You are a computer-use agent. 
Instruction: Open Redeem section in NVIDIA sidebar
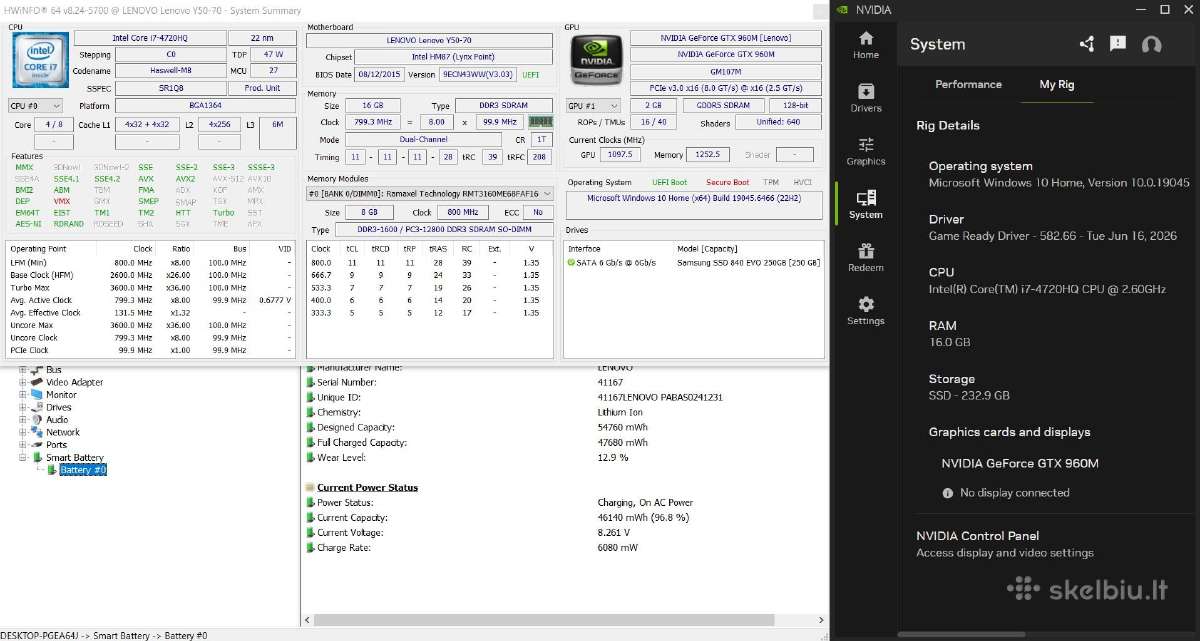[866, 258]
